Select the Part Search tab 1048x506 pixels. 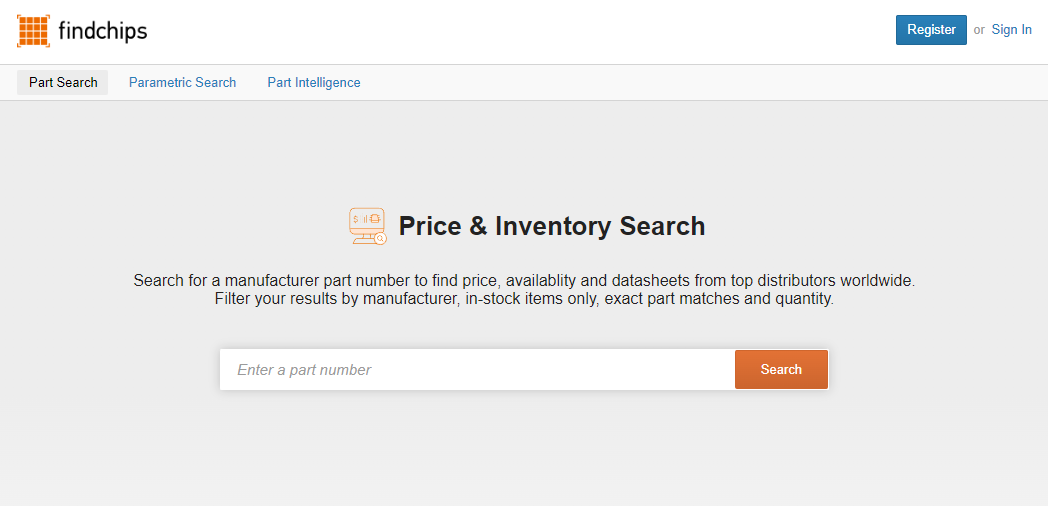pyautogui.click(x=63, y=82)
